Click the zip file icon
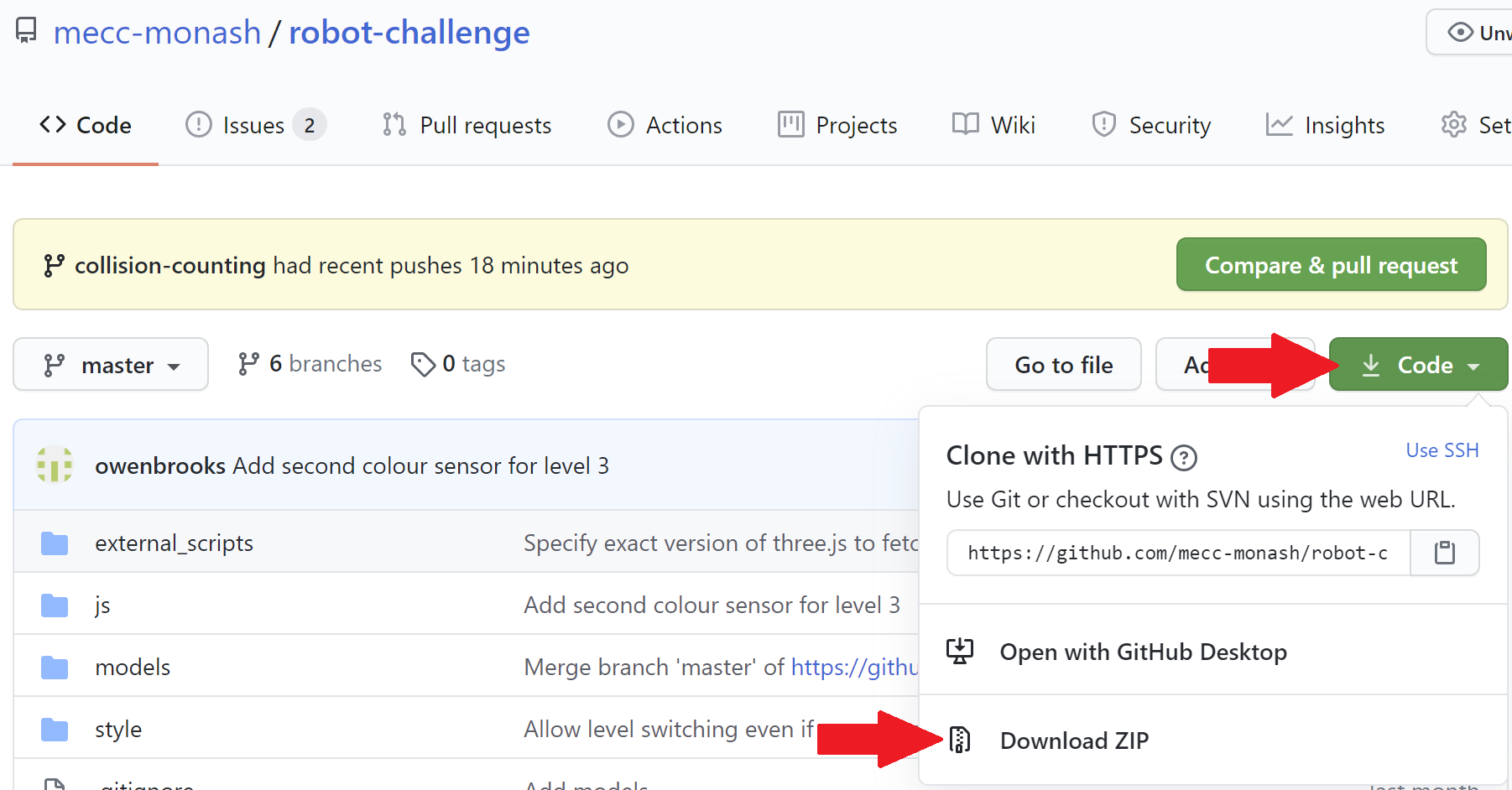This screenshot has width=1512, height=790. pyautogui.click(x=960, y=740)
